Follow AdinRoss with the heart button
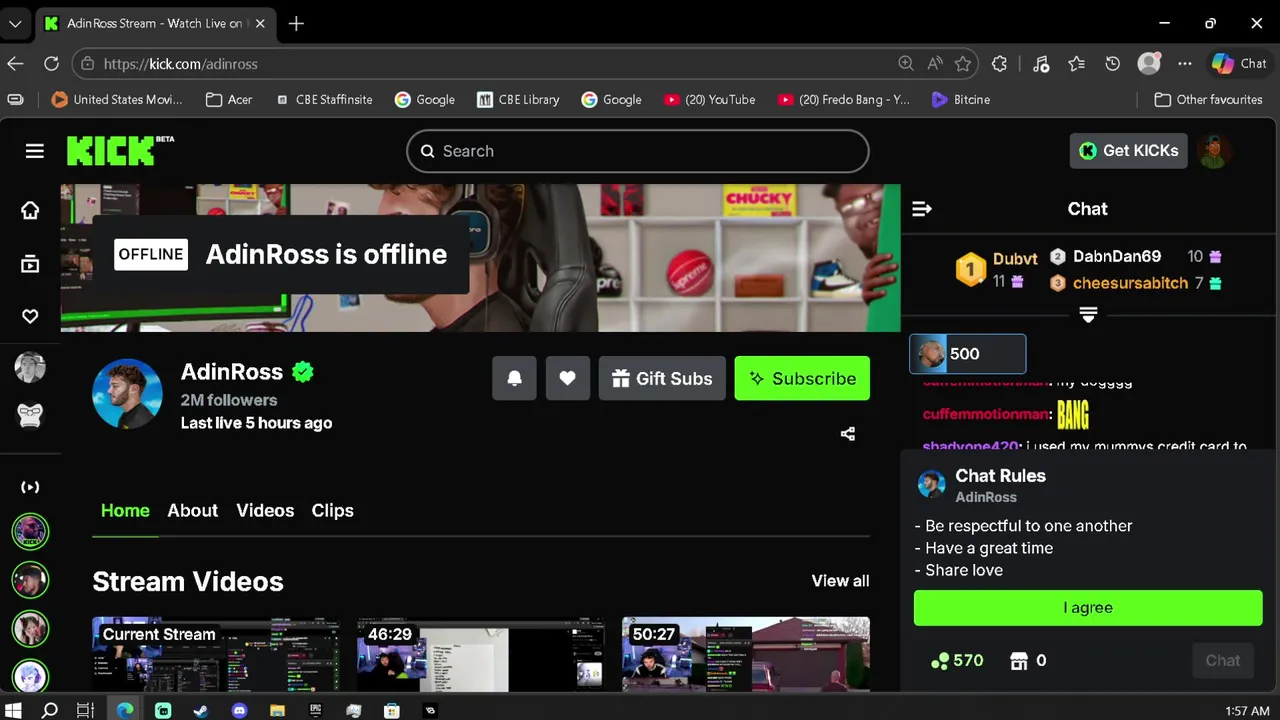The image size is (1280, 720). 567,378
